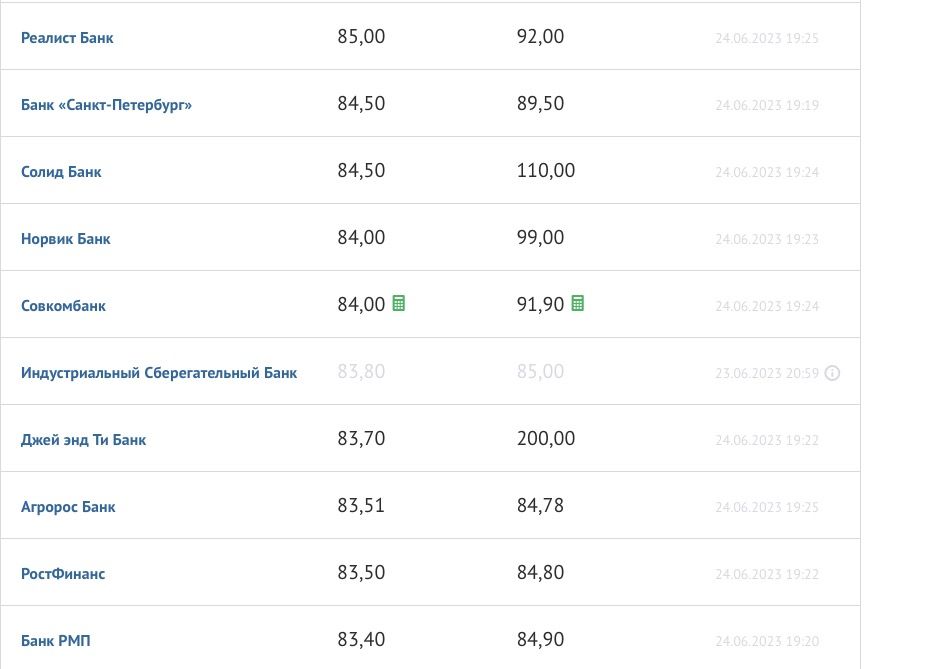Image resolution: width=934 pixels, height=669 pixels.
Task: Click the calculator icon beside Sovcombank's 84,00 rate
Action: pyautogui.click(x=399, y=304)
